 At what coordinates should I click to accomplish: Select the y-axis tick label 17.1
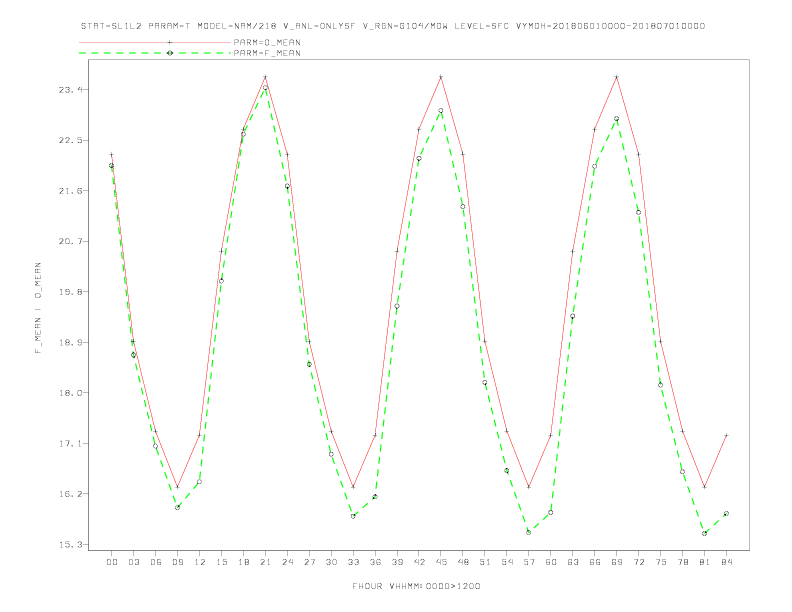click(70, 443)
